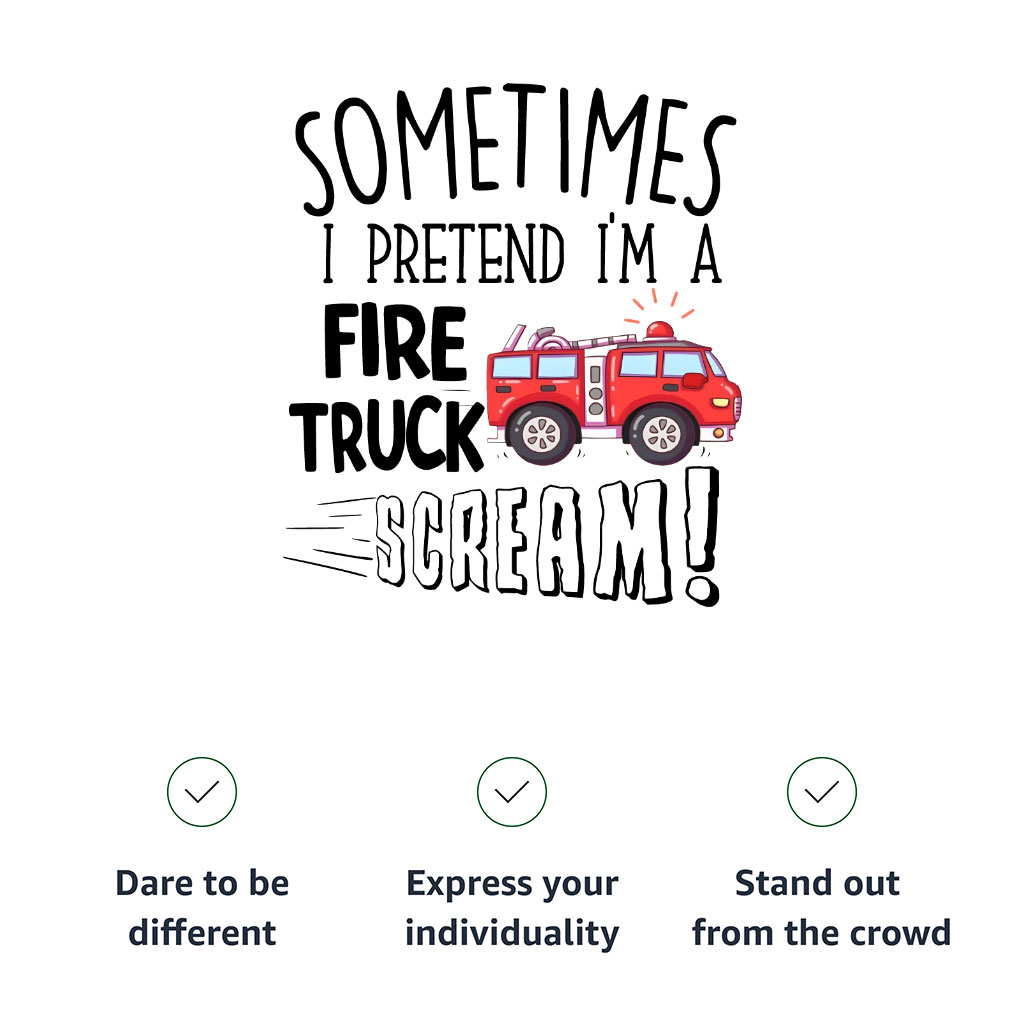
Task: Click the "Stand out from the crowd" label
Action: [821, 908]
